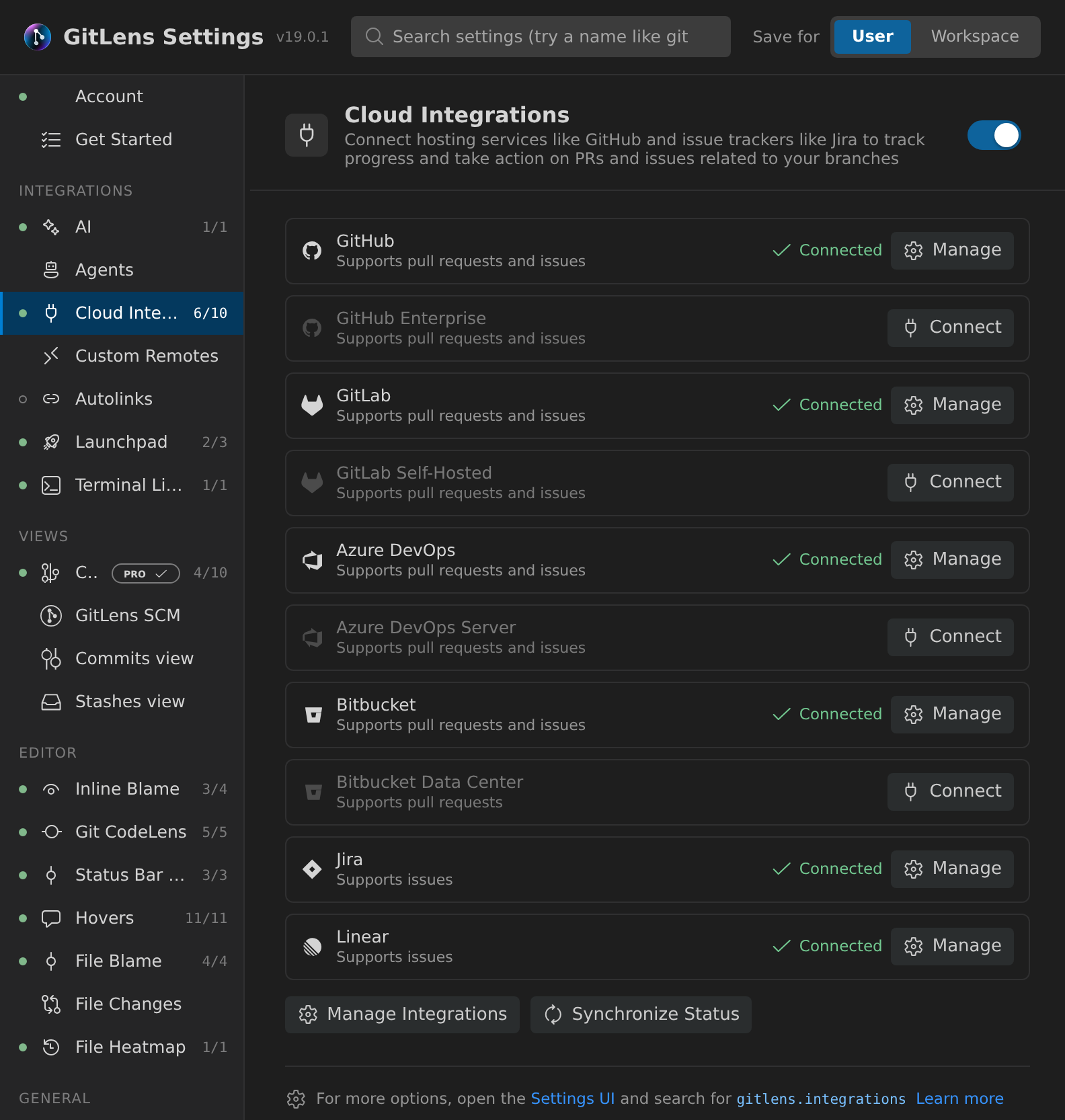Click the Jira diamond icon
The width and height of the screenshot is (1065, 1120).
312,869
